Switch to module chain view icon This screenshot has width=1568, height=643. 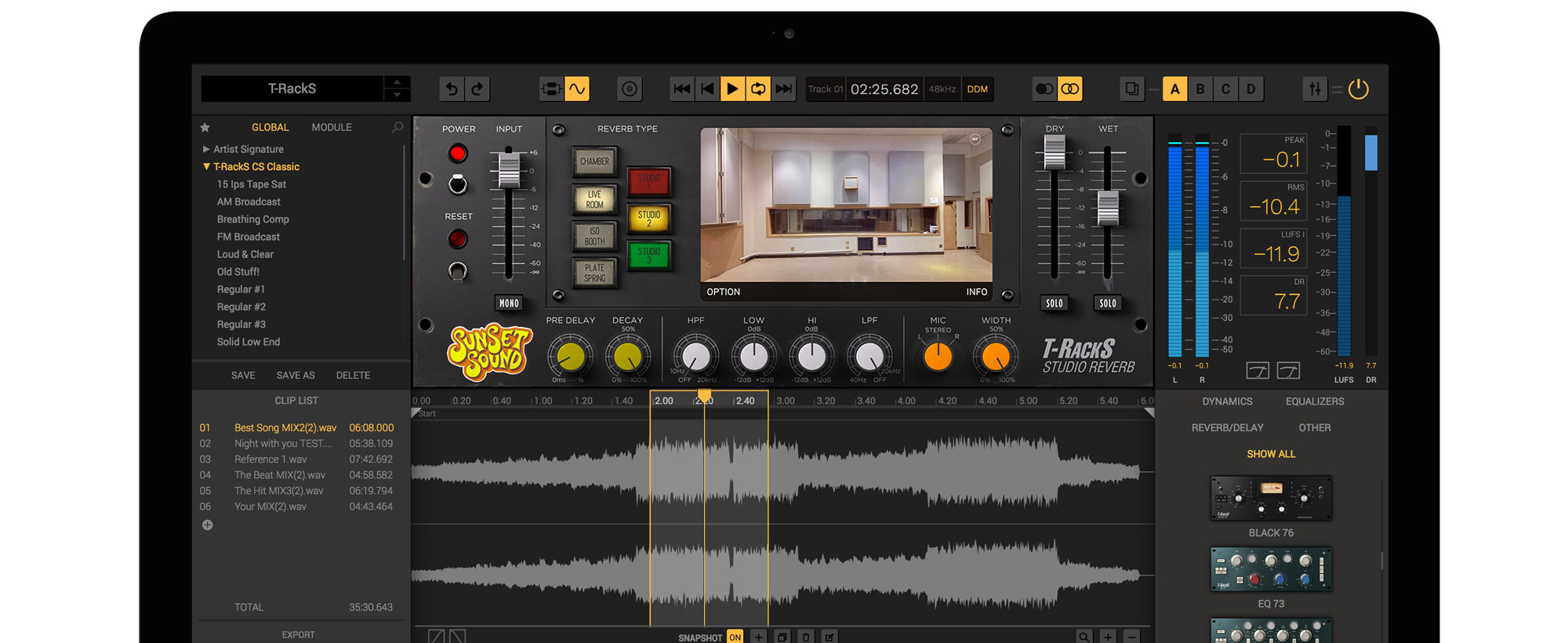point(551,89)
